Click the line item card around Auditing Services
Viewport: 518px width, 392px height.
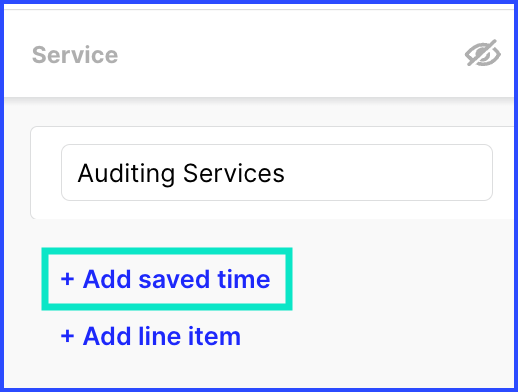[272, 173]
